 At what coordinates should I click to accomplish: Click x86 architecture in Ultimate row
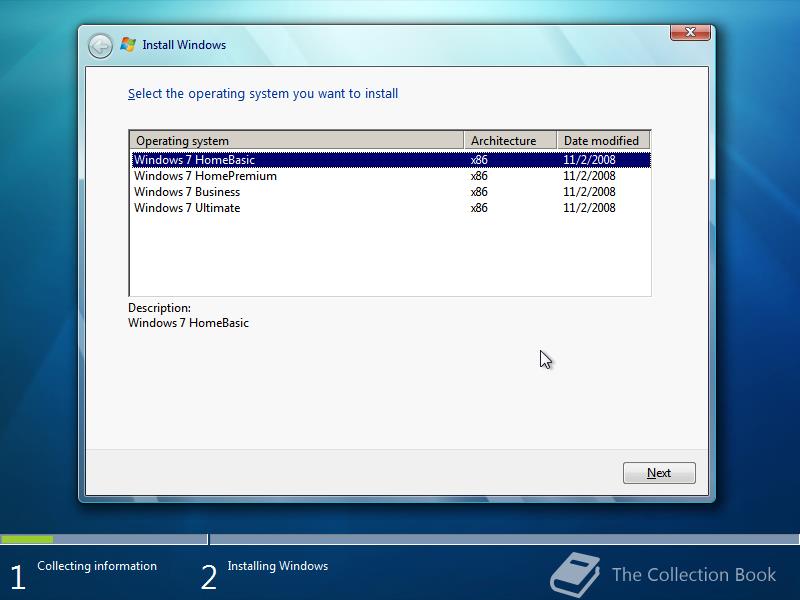[x=479, y=208]
